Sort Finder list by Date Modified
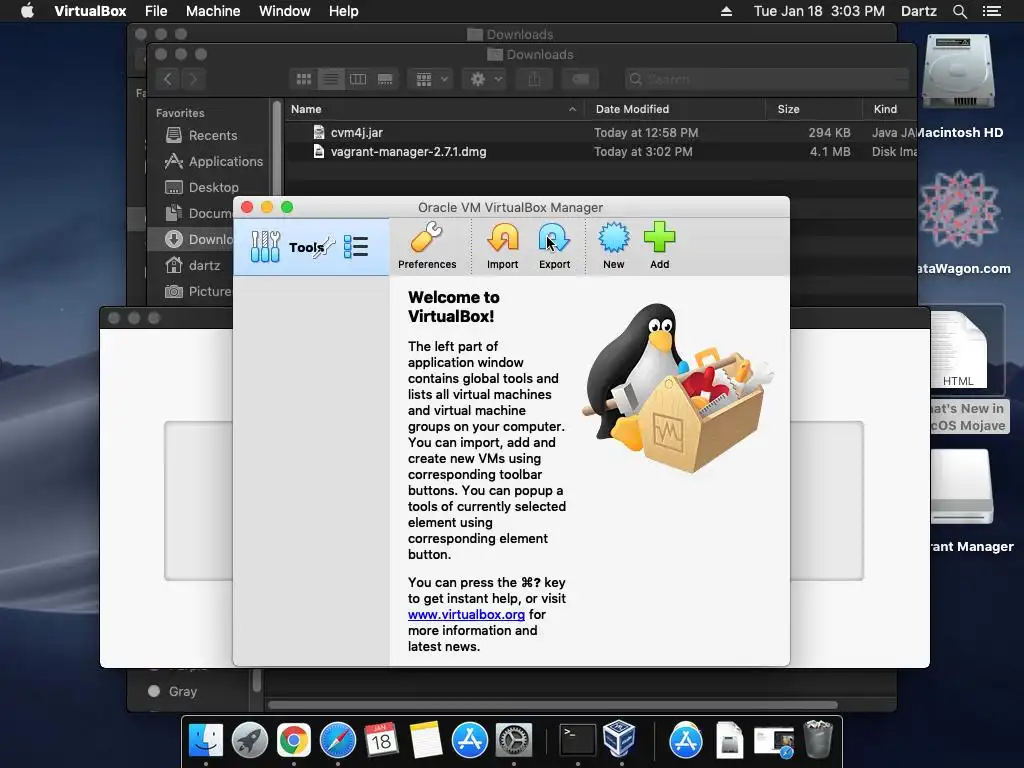1024x768 pixels. click(675, 109)
